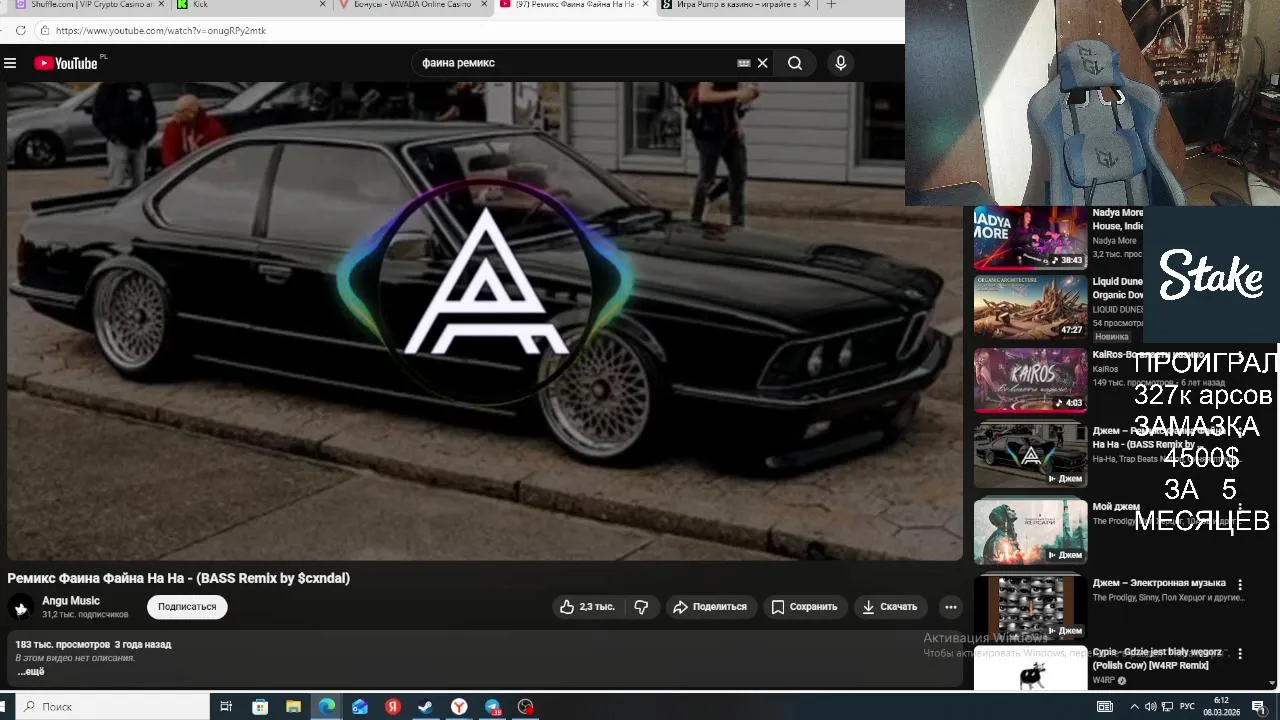The image size is (1280, 720).
Task: Go to the YouTube home logo
Action: [66, 63]
